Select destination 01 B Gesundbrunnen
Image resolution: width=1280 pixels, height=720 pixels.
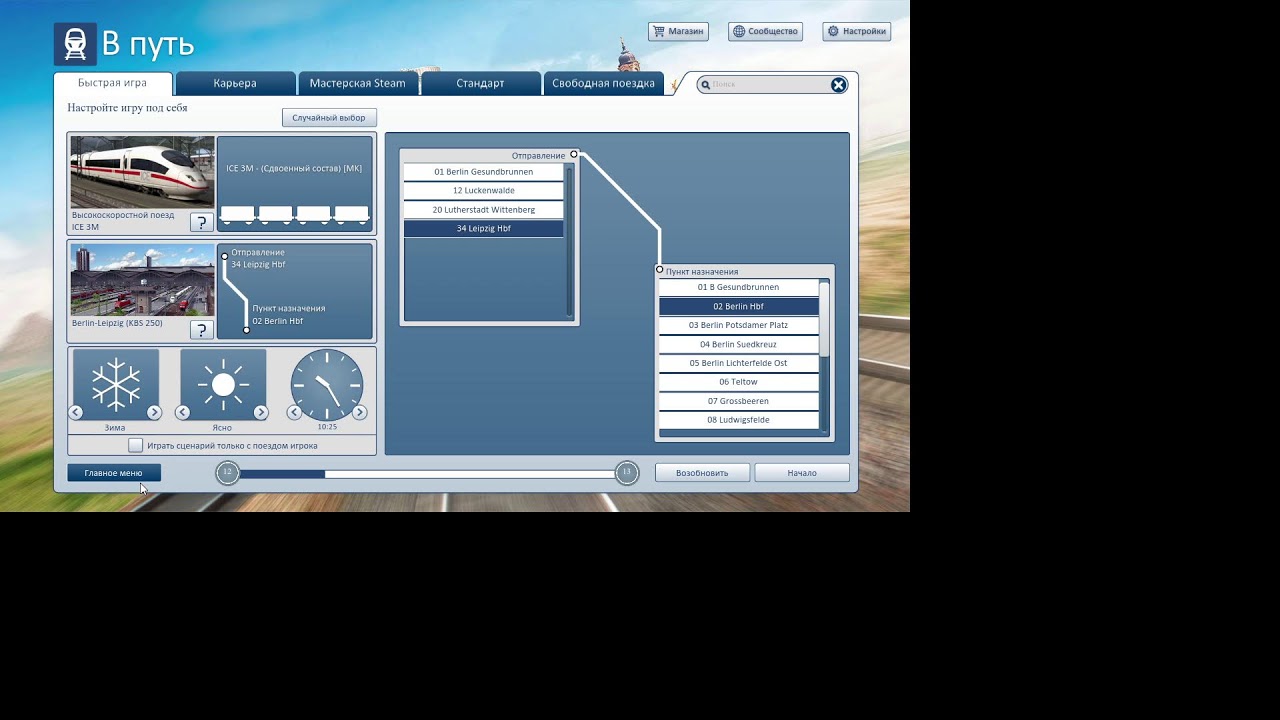739,287
